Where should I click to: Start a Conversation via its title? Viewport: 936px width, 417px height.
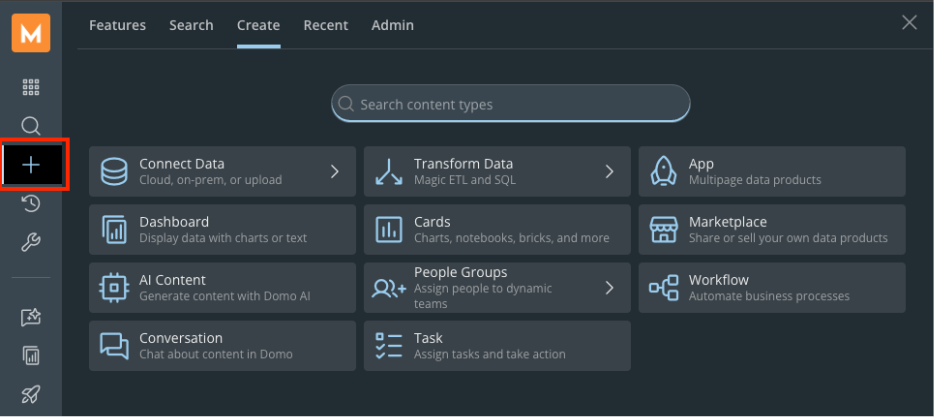coord(181,338)
